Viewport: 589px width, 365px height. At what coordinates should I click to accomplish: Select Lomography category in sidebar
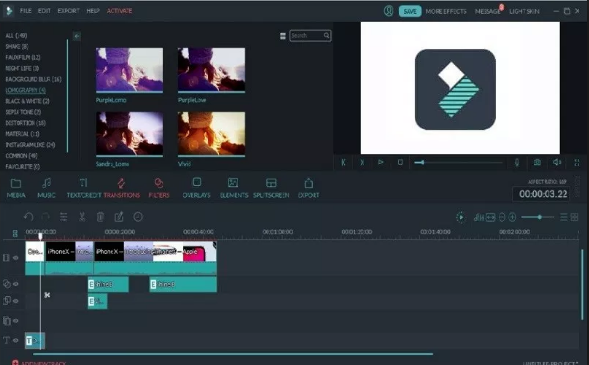pos(26,90)
